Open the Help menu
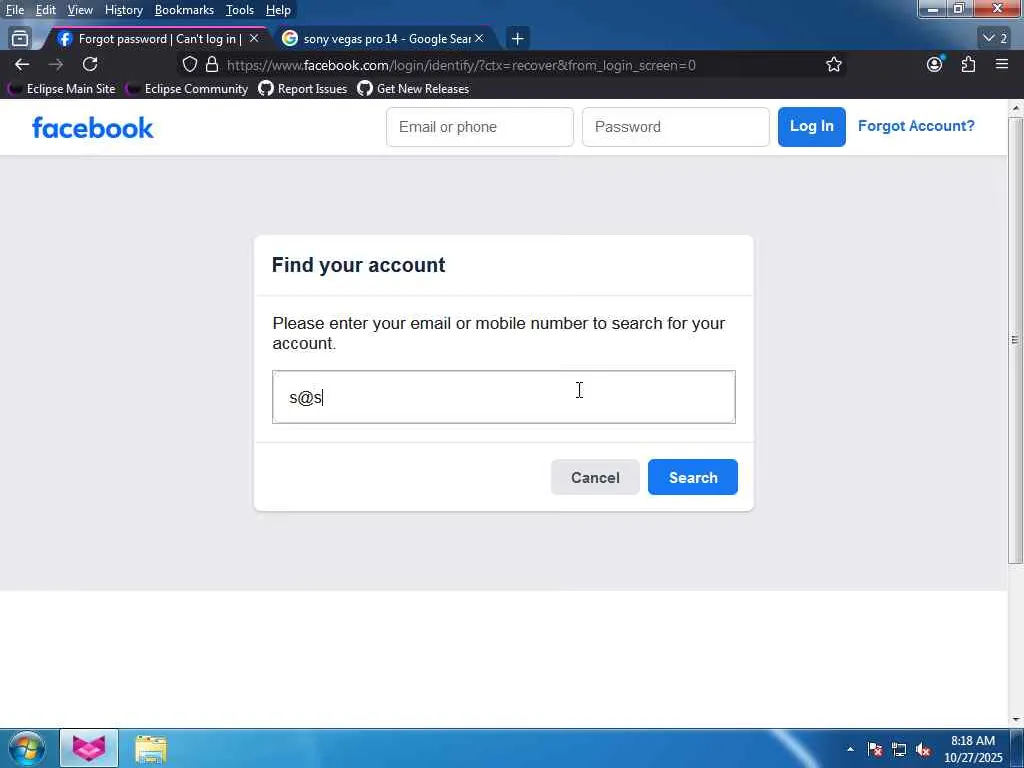This screenshot has height=768, width=1024. tap(278, 10)
